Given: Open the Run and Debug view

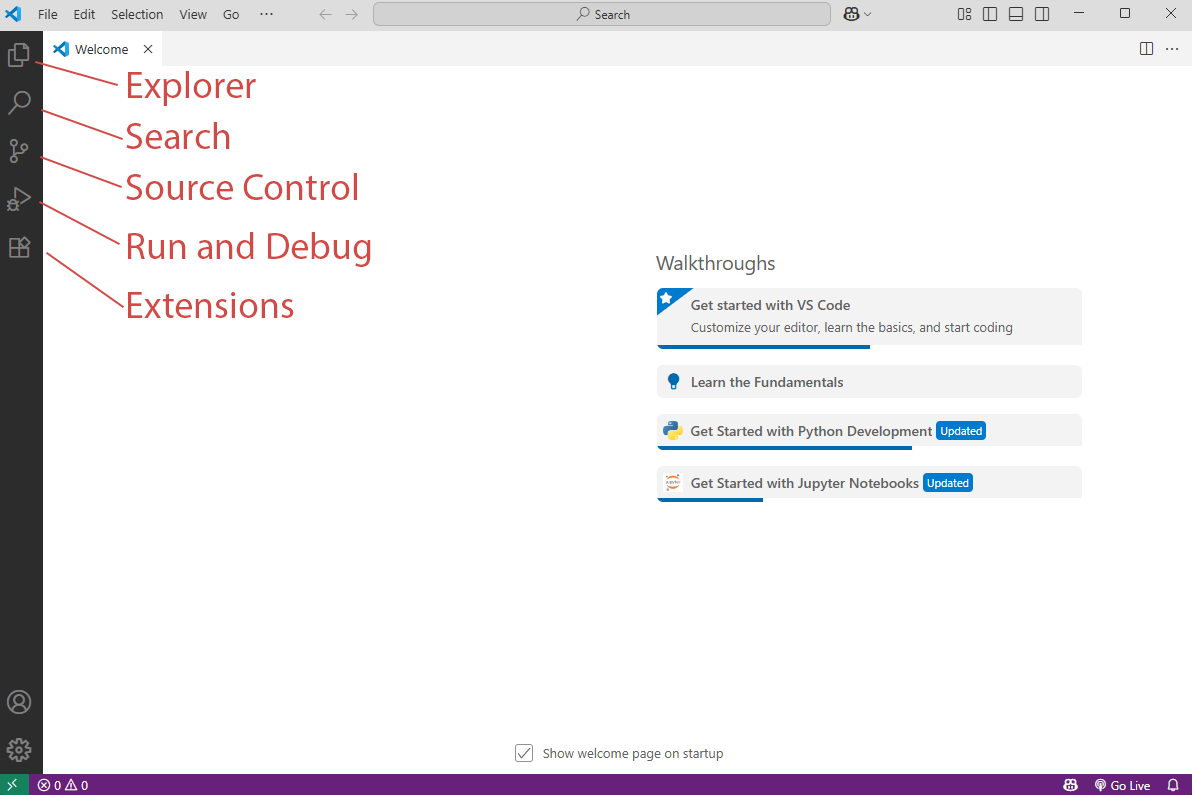Looking at the screenshot, I should [x=19, y=199].
